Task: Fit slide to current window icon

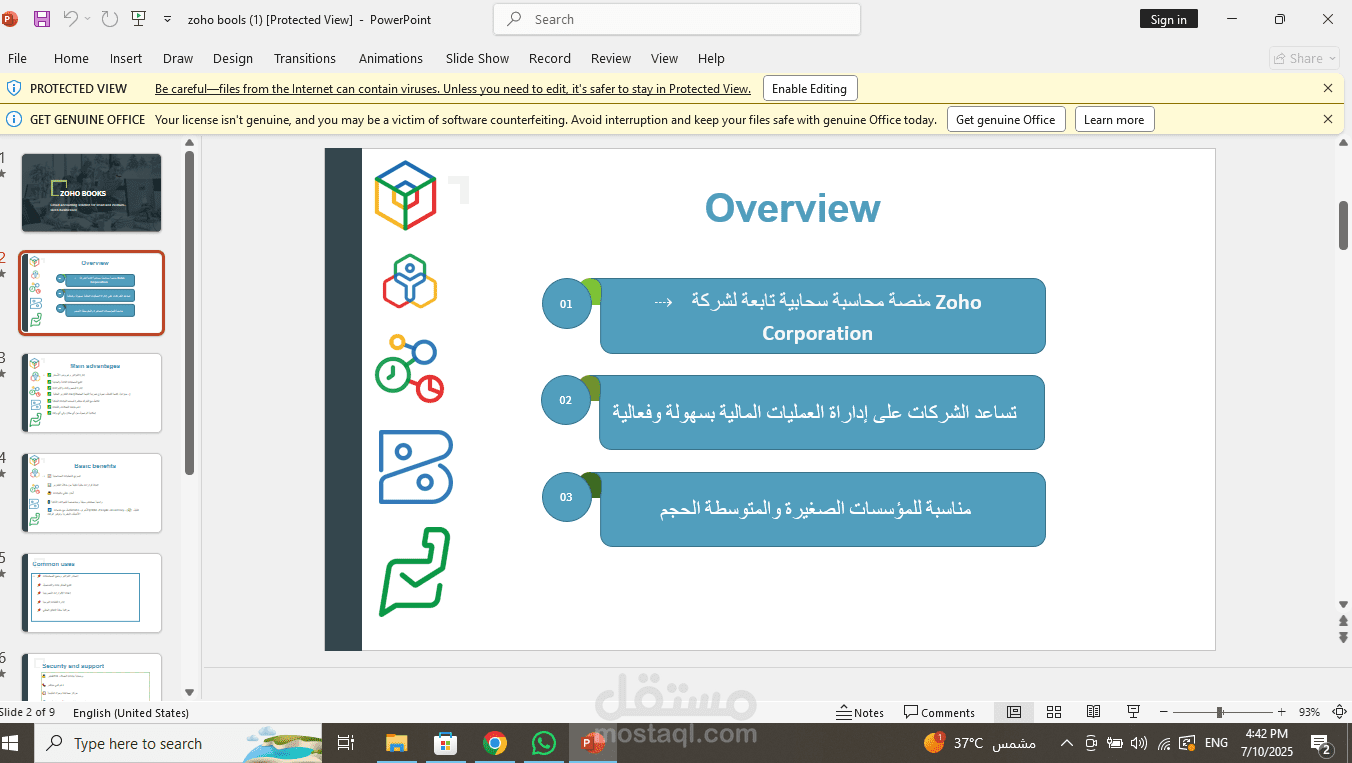Action: (1339, 712)
